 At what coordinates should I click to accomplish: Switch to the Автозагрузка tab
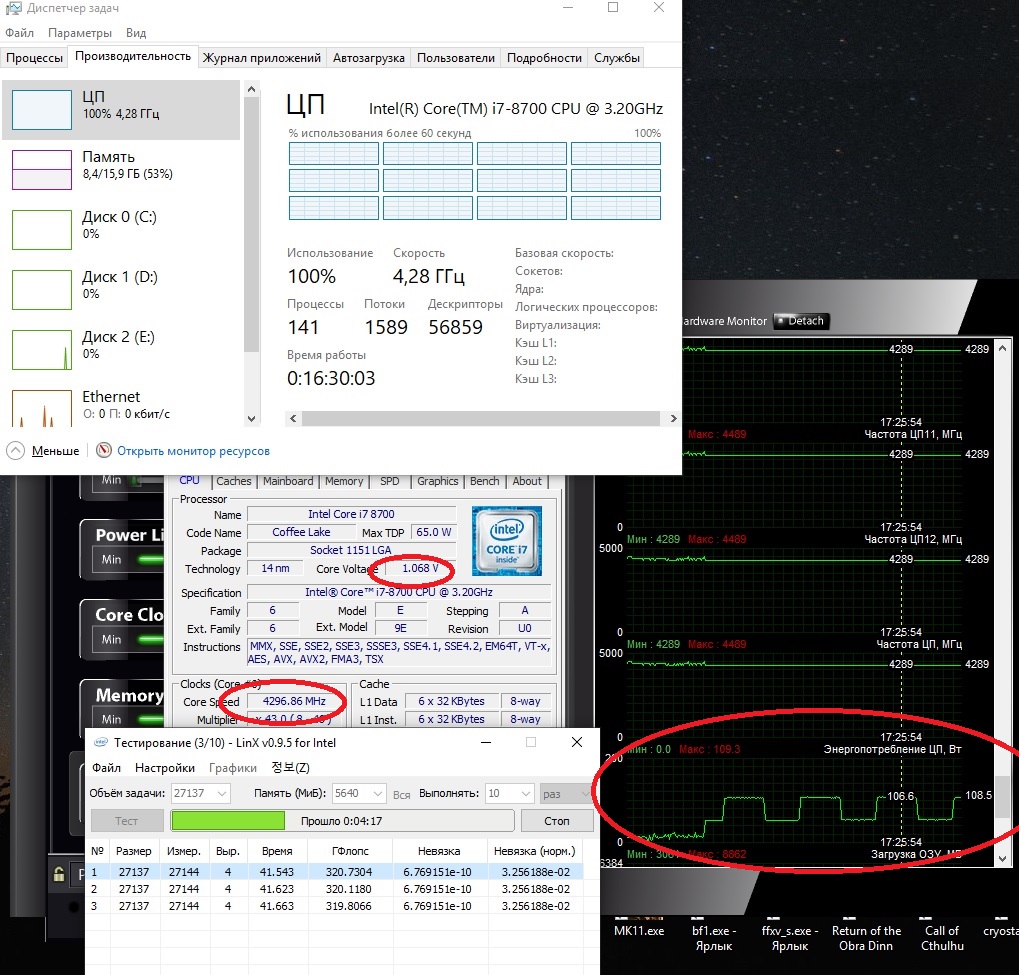click(368, 58)
